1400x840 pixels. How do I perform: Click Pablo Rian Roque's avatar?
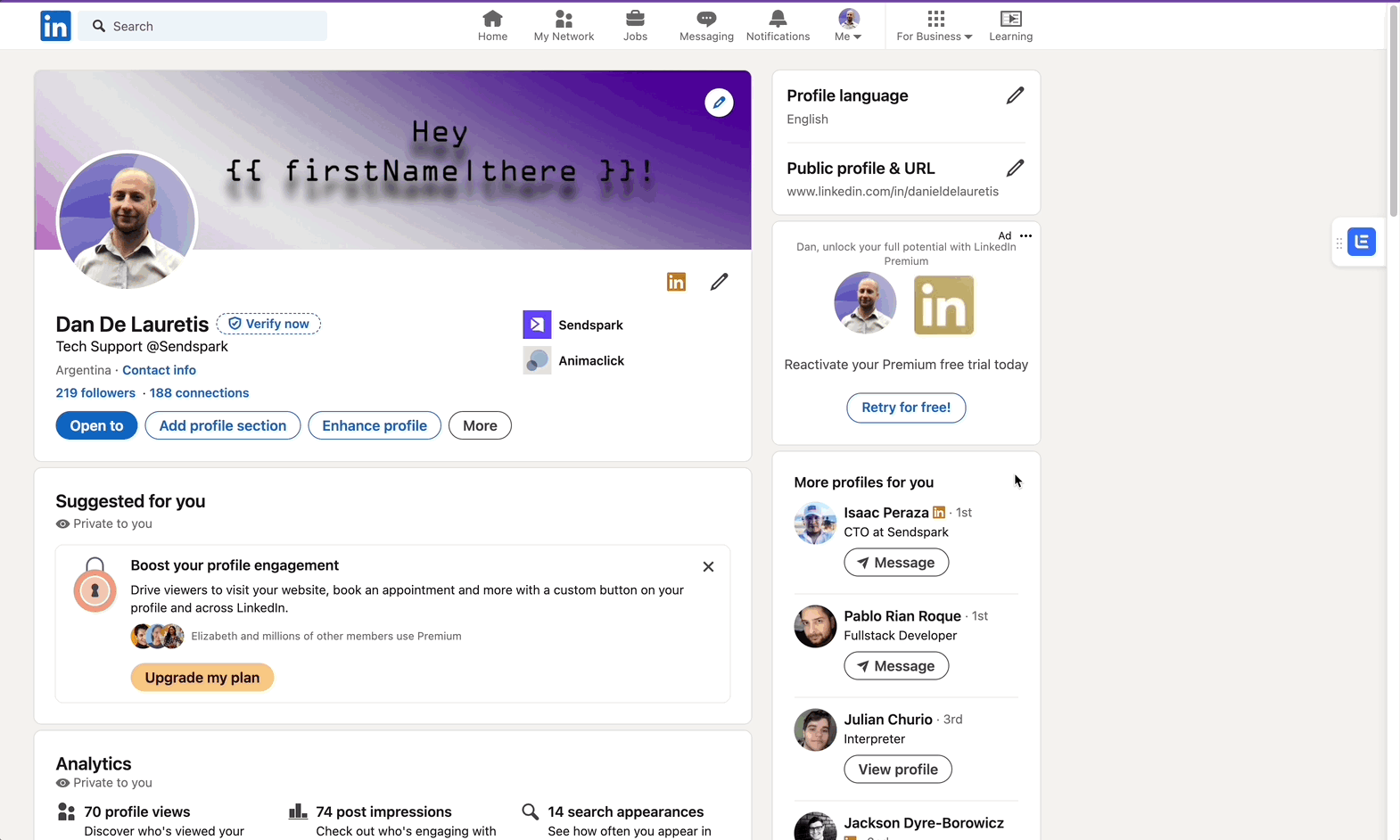(815, 627)
